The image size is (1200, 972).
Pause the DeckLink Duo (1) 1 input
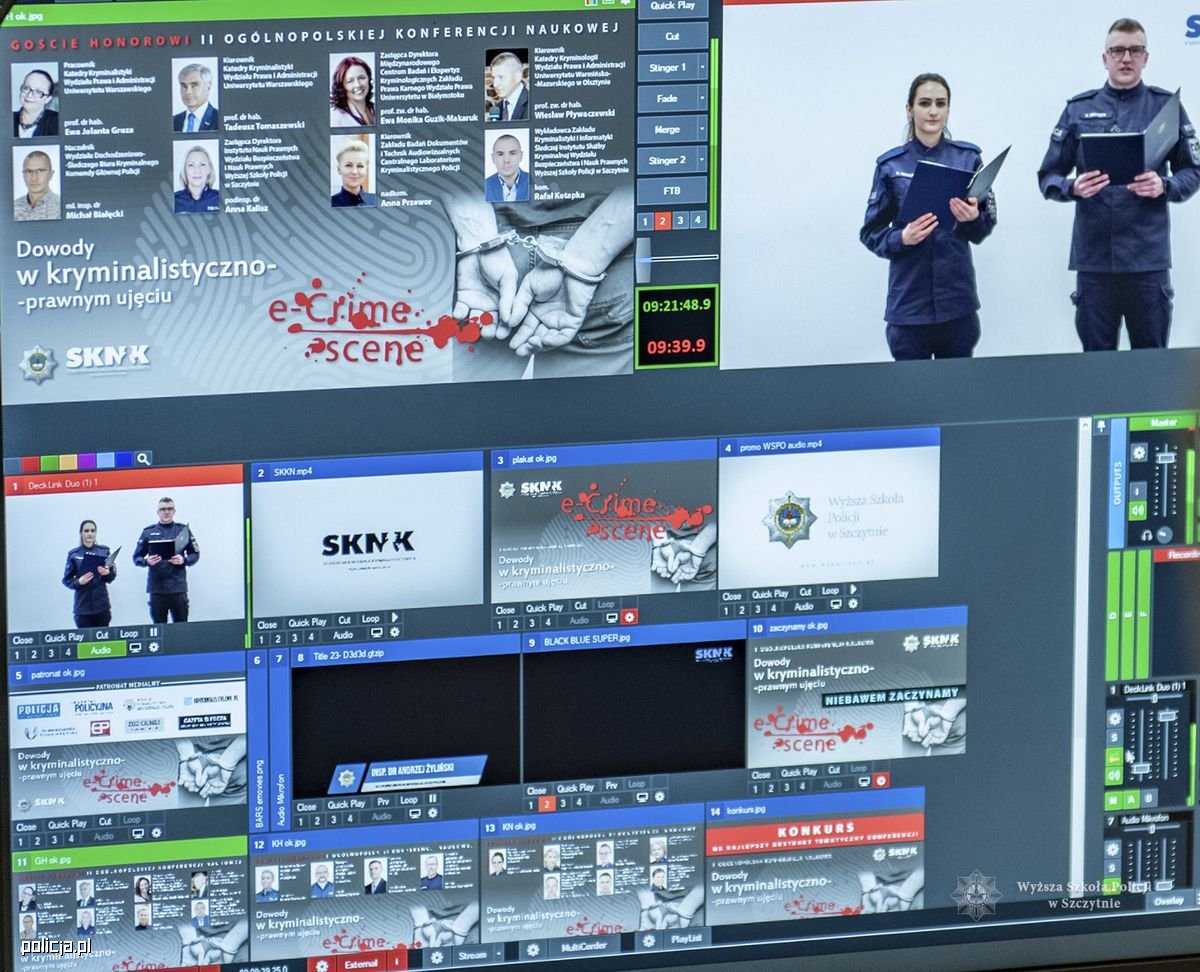[x=153, y=633]
